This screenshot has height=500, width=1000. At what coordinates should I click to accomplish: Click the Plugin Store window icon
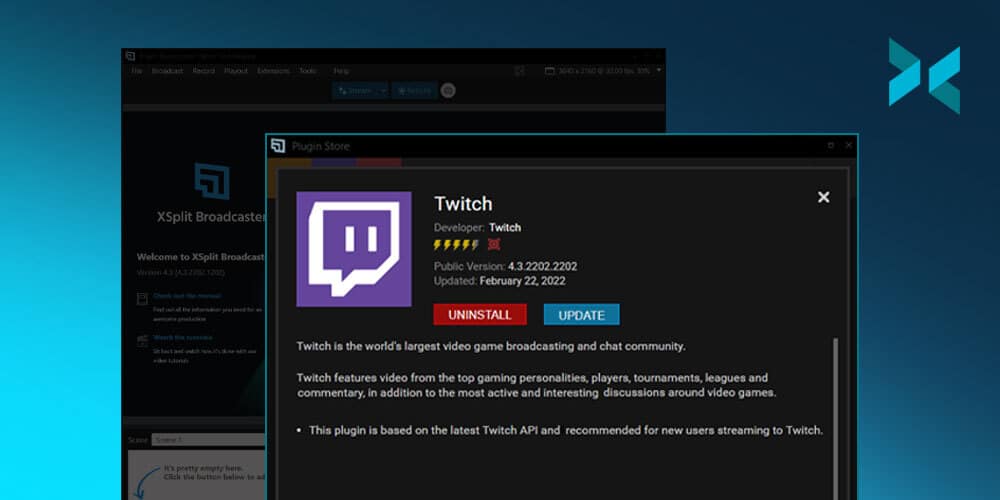(277, 146)
